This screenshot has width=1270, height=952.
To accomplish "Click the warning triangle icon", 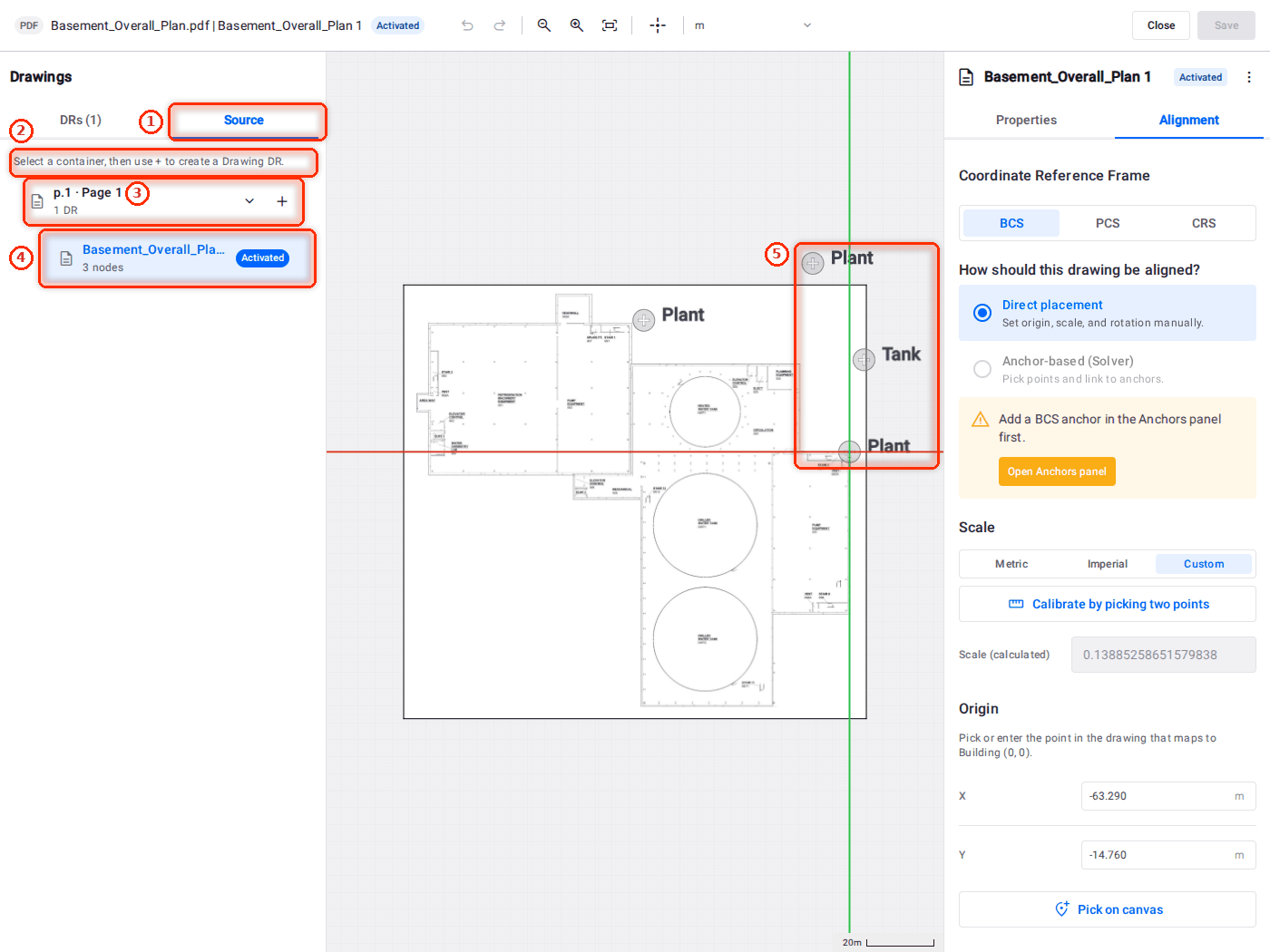I will (x=980, y=420).
